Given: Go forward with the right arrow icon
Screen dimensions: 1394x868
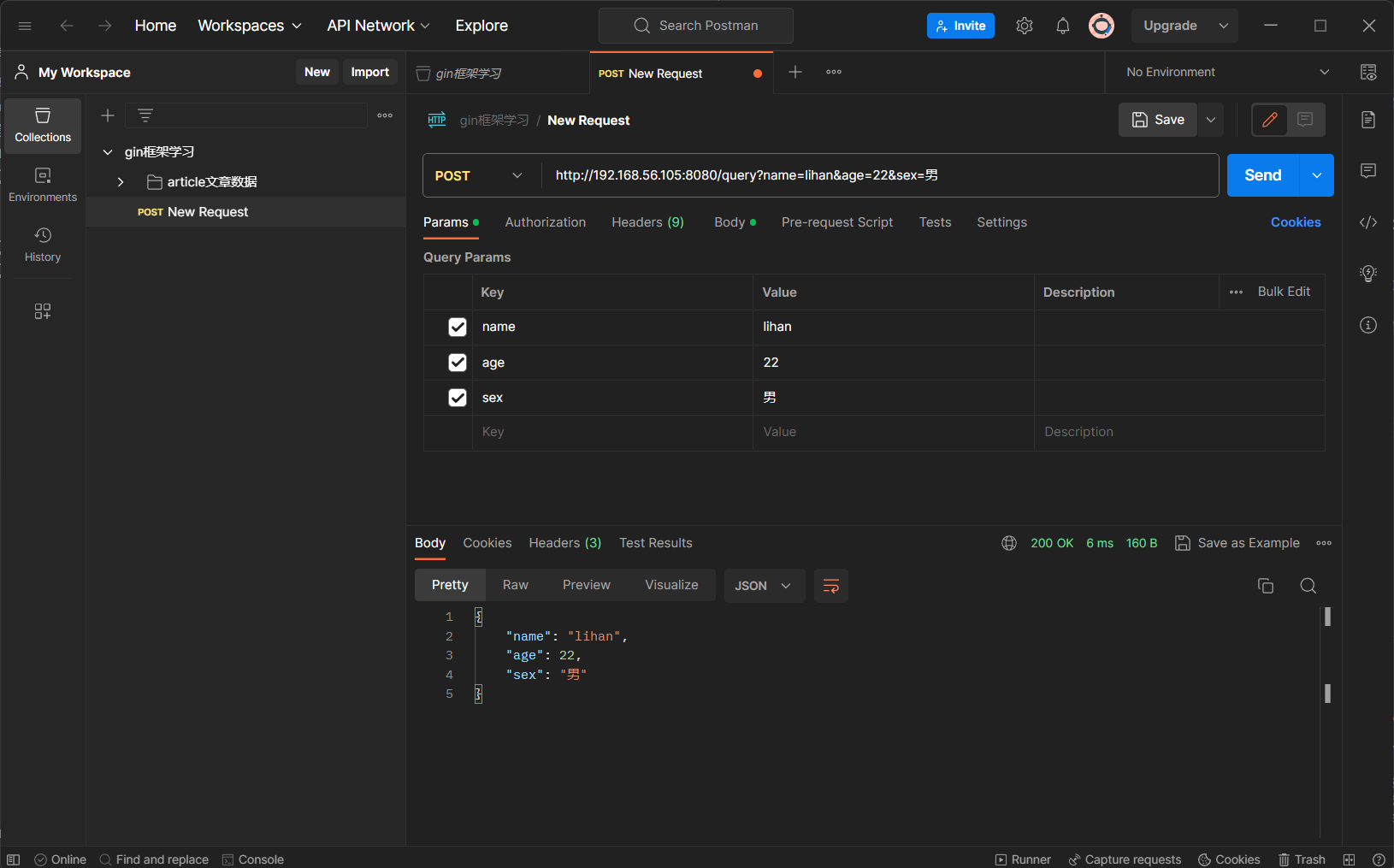Looking at the screenshot, I should tap(105, 26).
